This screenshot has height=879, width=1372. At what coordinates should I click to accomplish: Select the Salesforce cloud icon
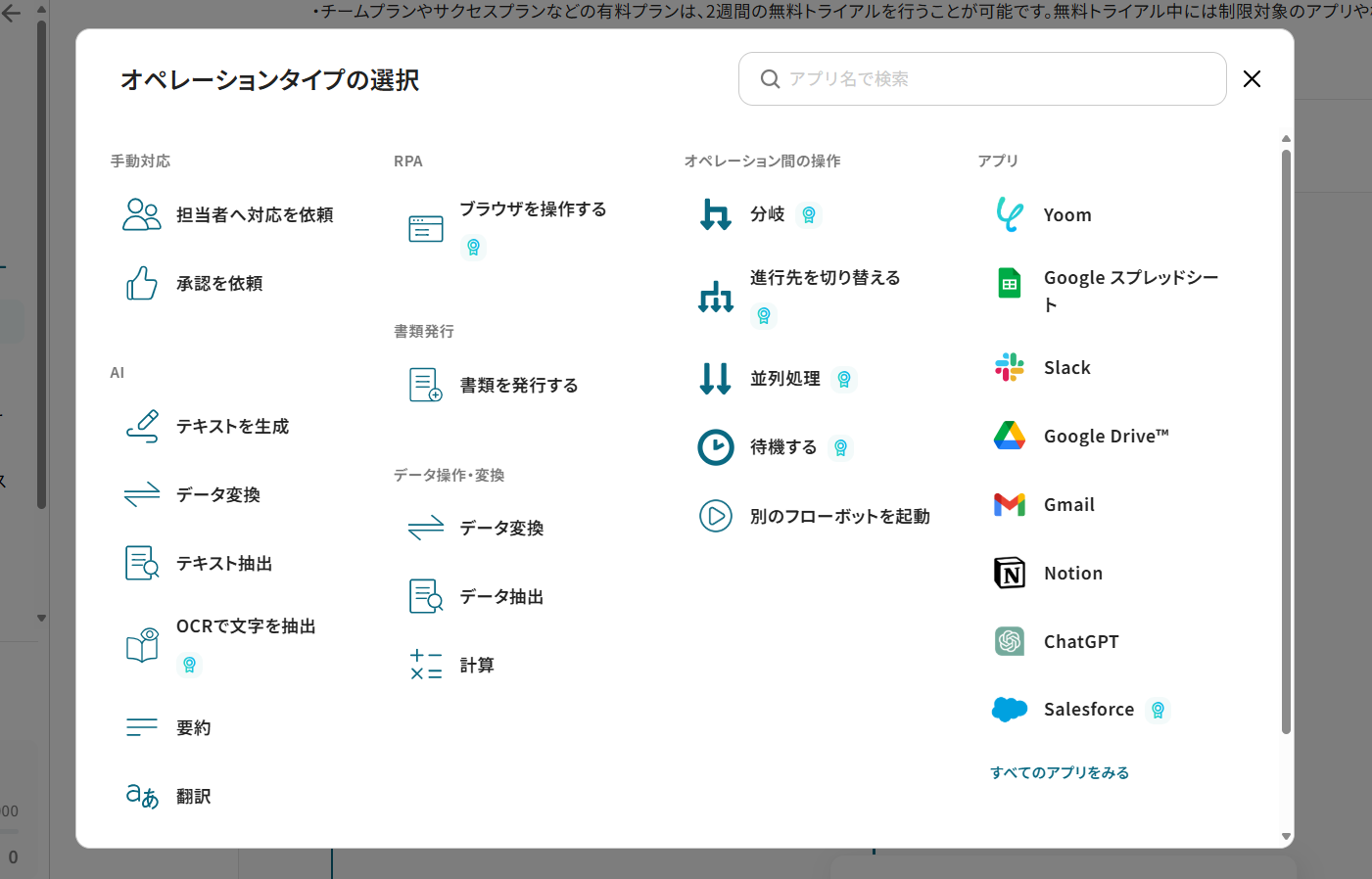click(1009, 710)
